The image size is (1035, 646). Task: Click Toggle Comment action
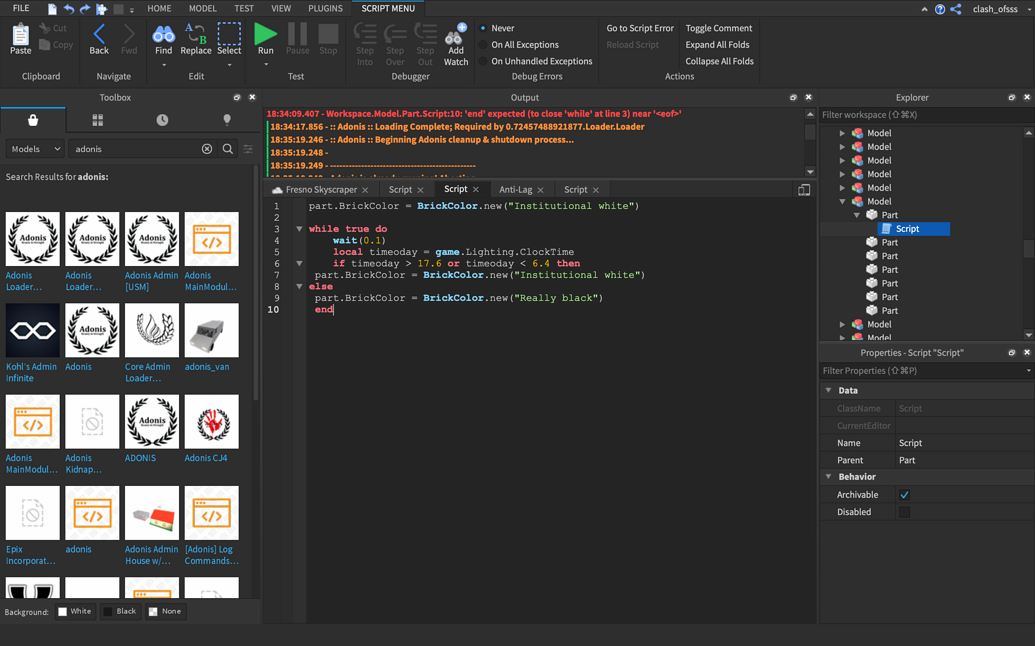pyautogui.click(x=719, y=28)
